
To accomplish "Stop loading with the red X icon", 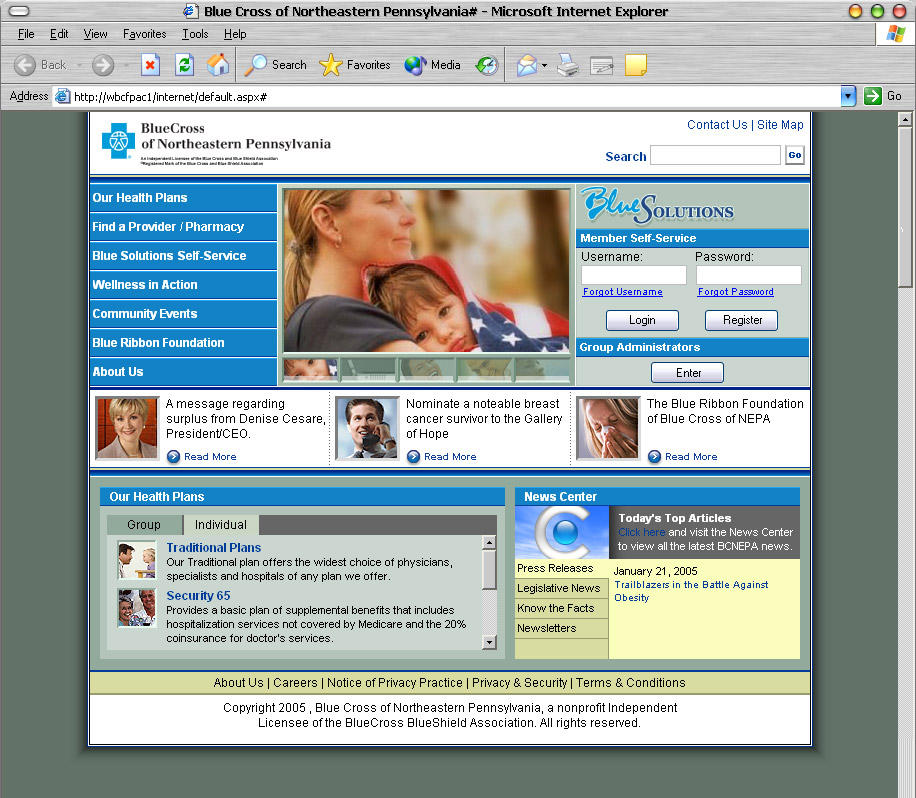I will (x=150, y=65).
